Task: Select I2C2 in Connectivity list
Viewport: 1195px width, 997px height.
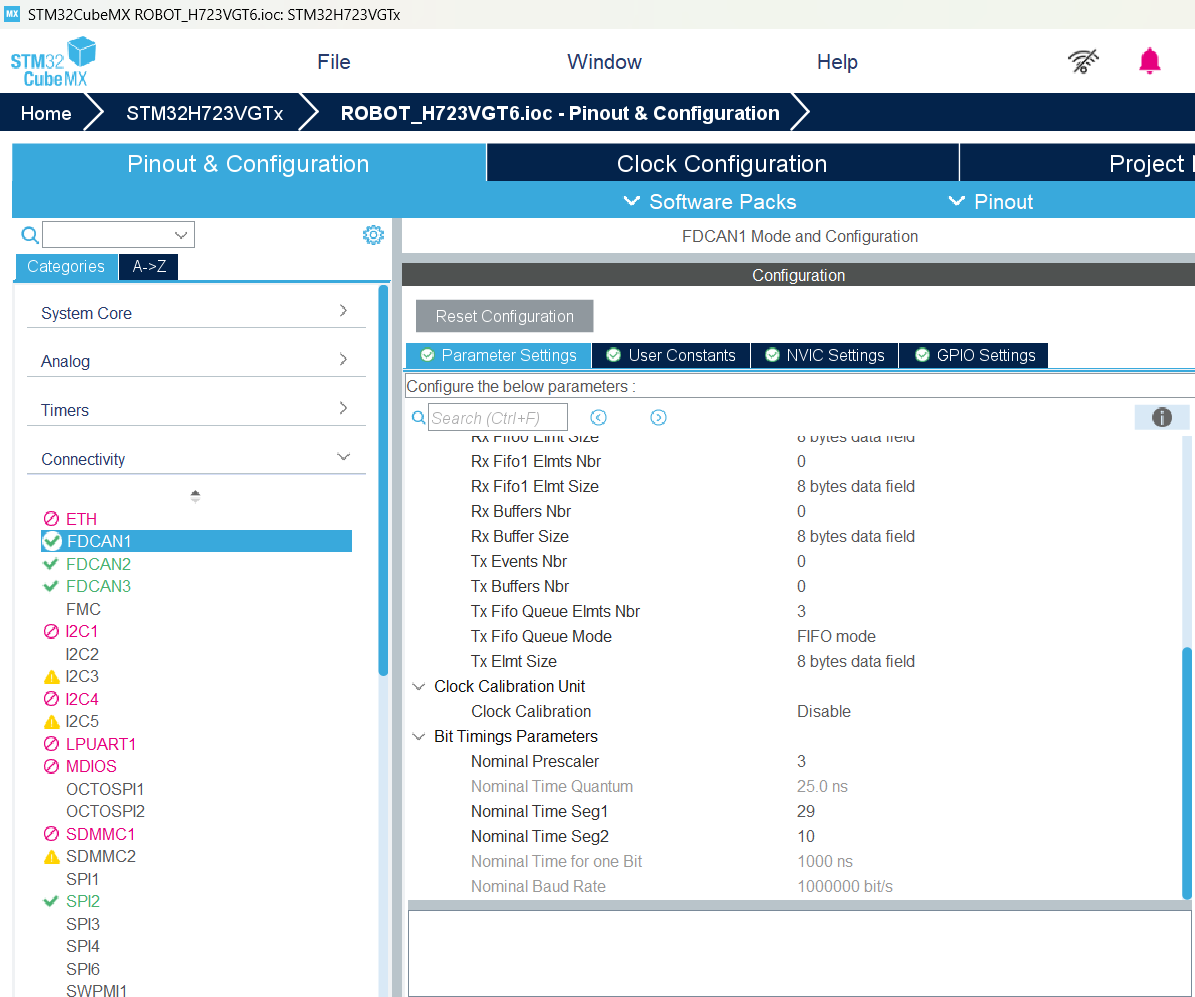Action: tap(82, 654)
